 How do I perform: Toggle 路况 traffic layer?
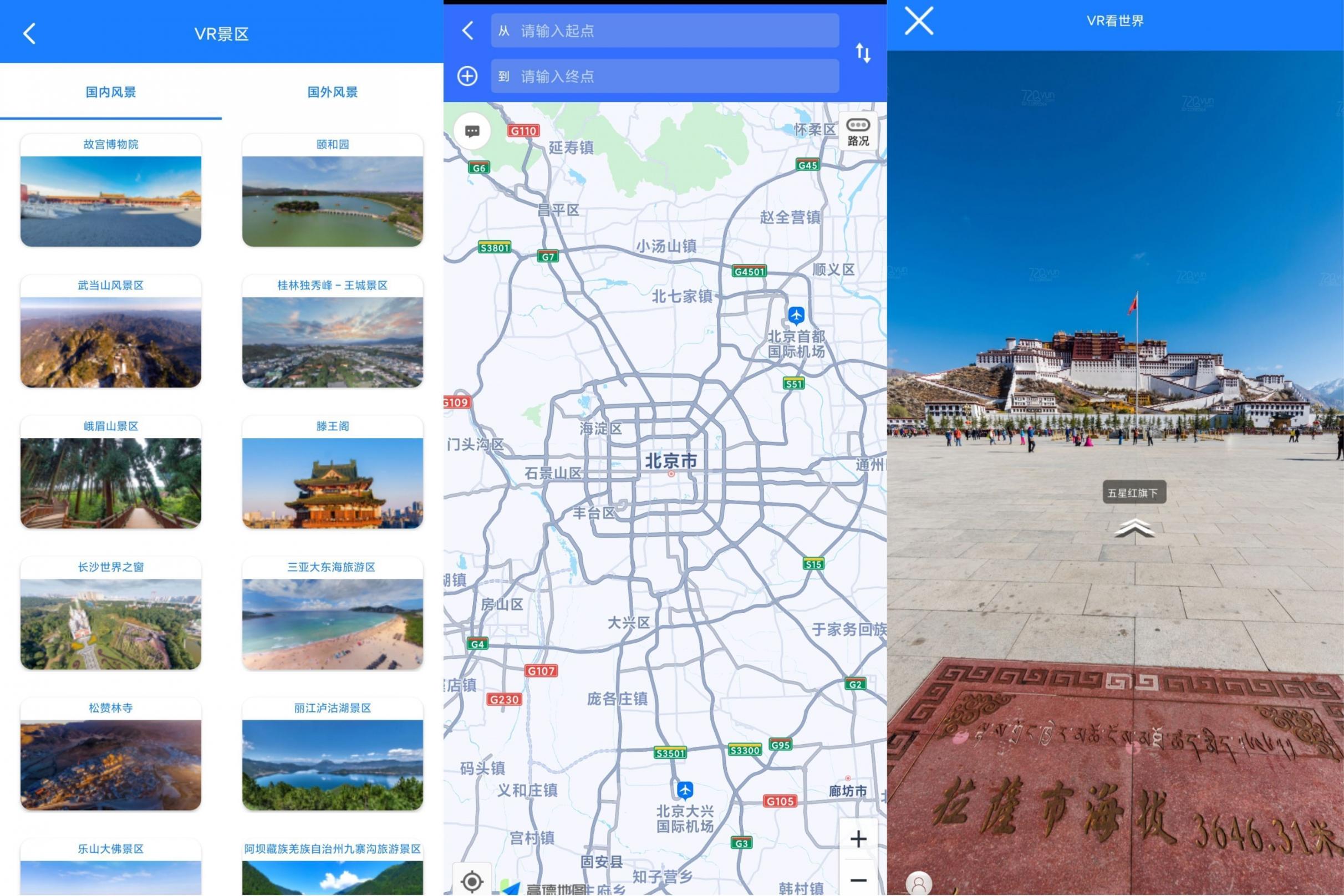(858, 131)
